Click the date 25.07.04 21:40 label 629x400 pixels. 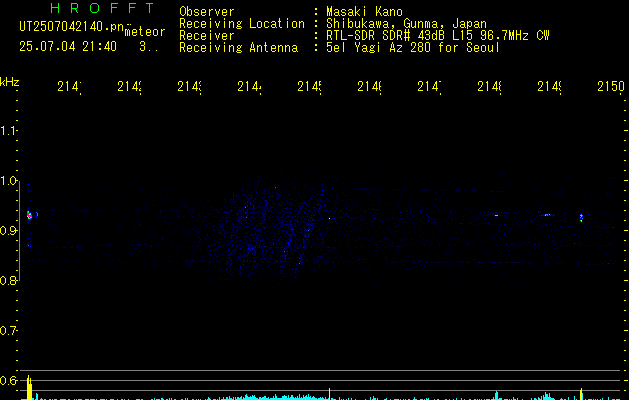coord(68,47)
